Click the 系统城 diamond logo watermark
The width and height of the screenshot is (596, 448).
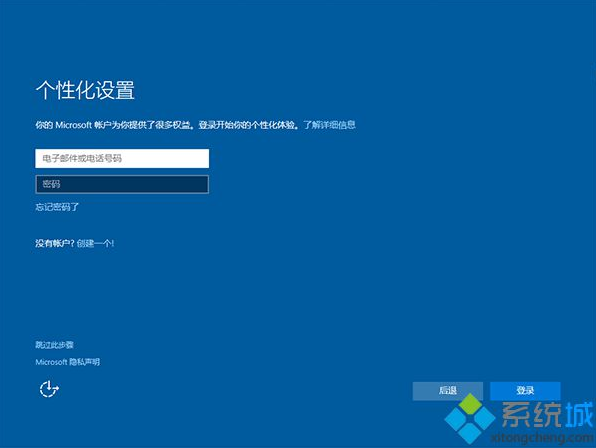(470, 418)
